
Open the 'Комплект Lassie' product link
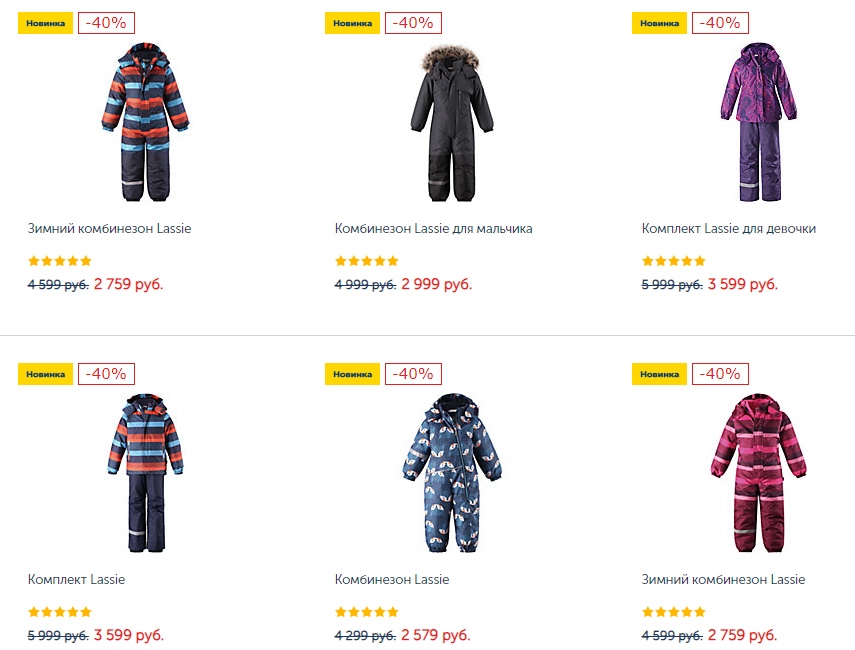point(76,579)
